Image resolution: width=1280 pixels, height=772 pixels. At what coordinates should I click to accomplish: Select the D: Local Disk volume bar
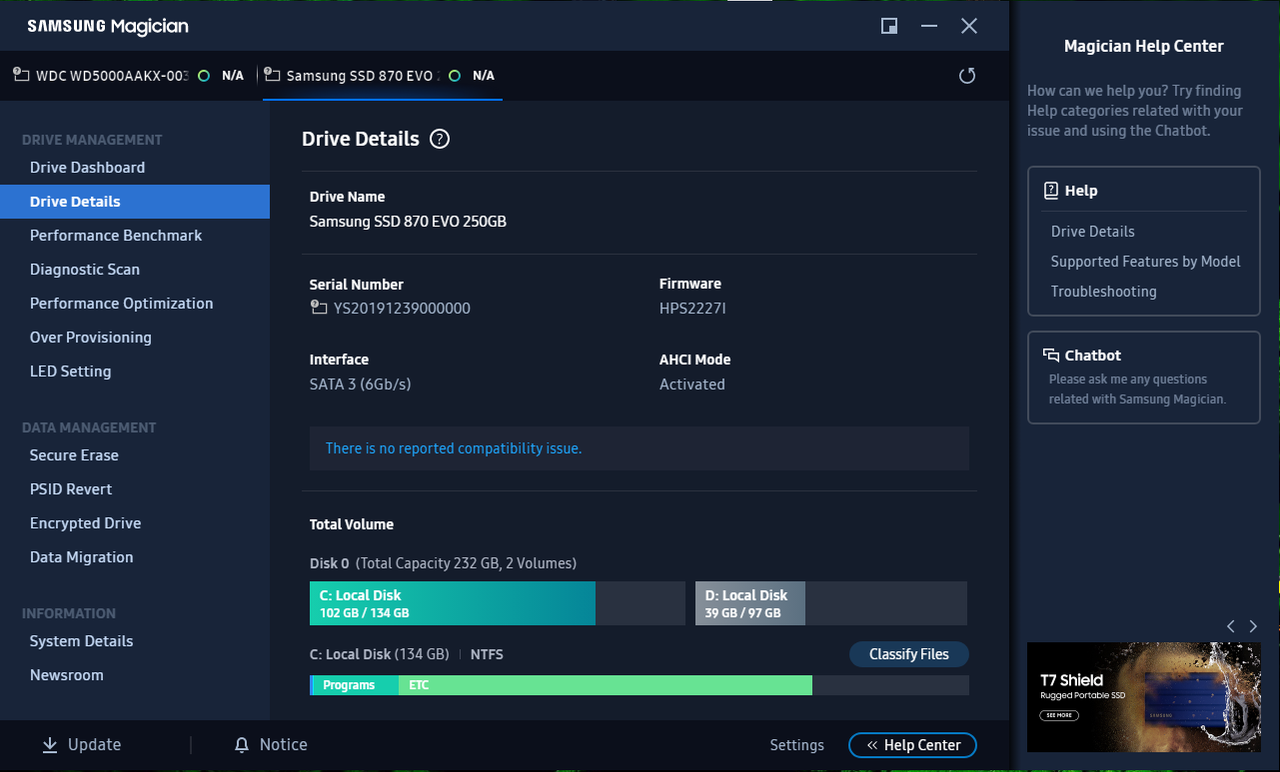(831, 603)
